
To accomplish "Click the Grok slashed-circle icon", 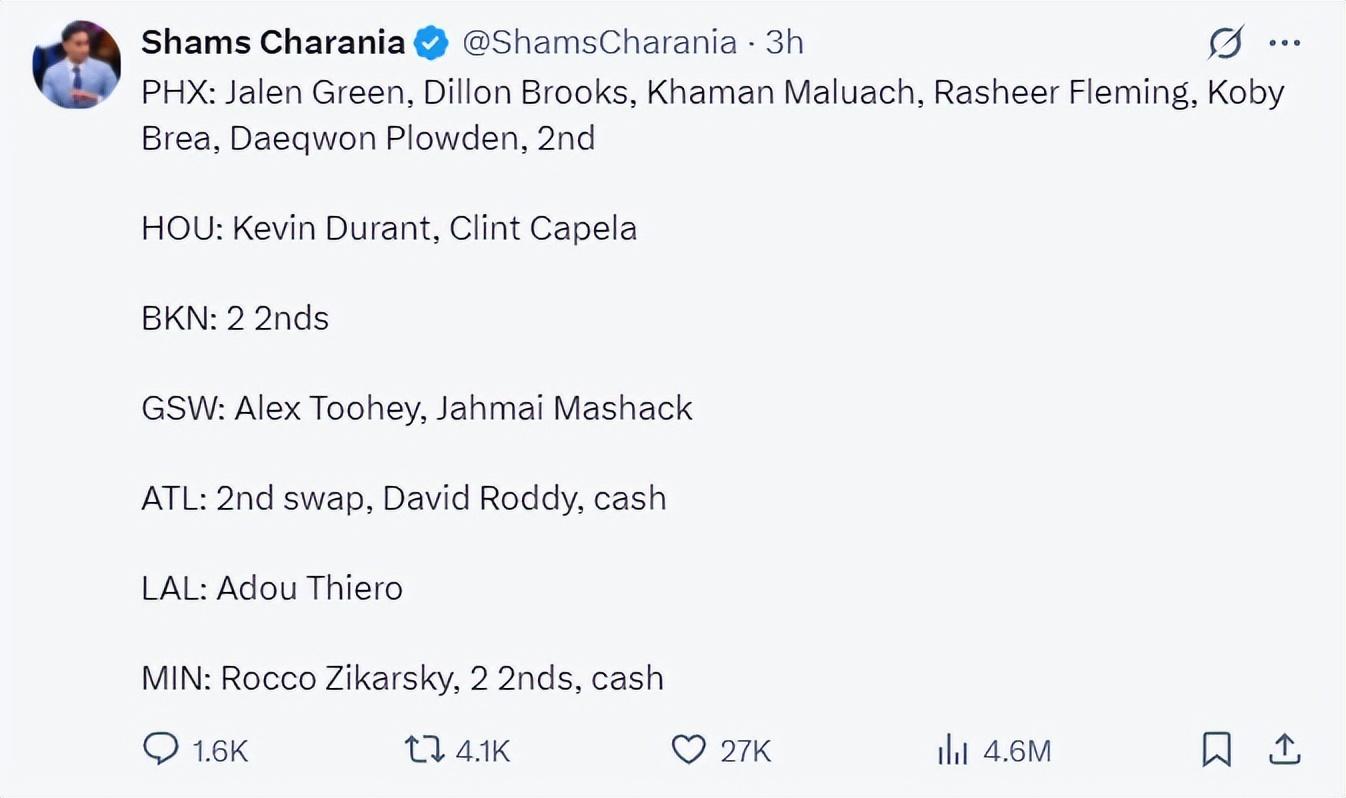I will click(1225, 43).
